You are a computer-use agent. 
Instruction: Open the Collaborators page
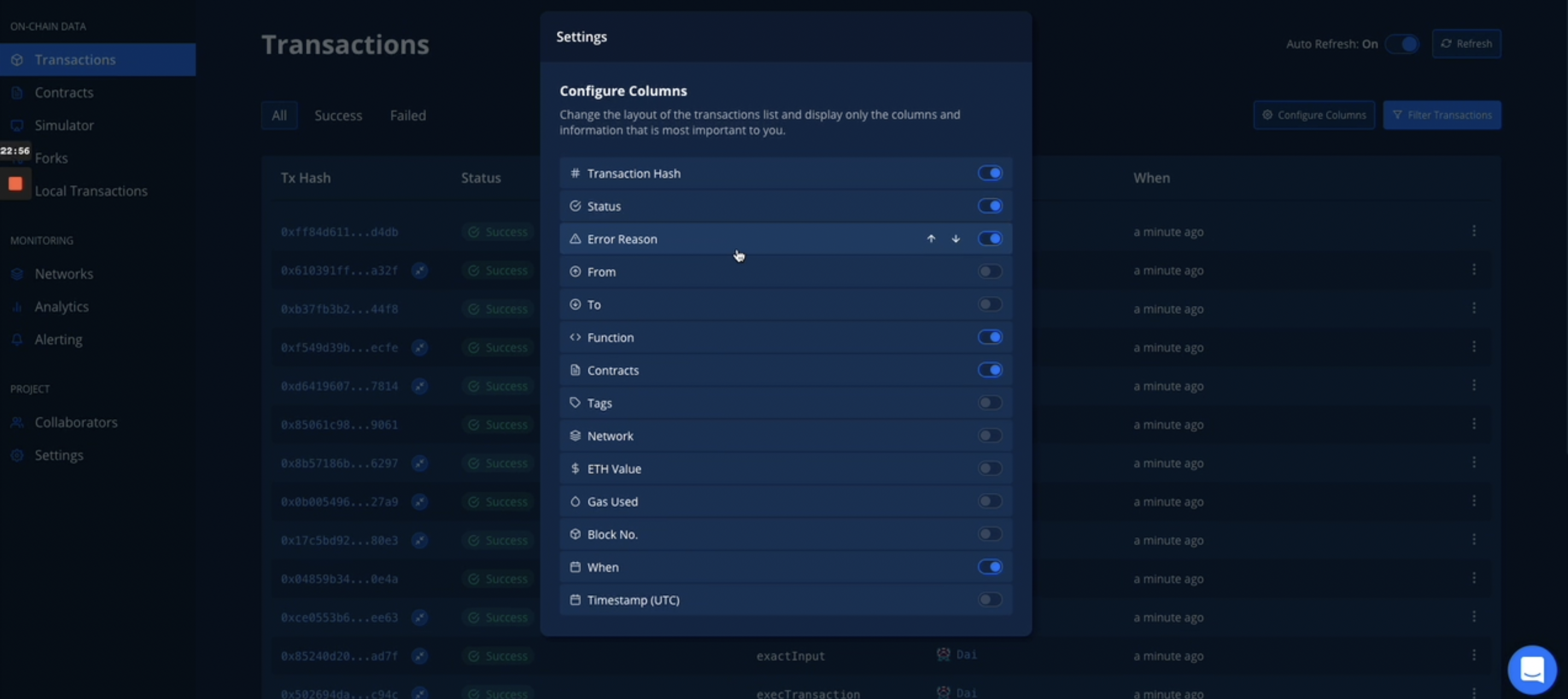pyautogui.click(x=75, y=422)
